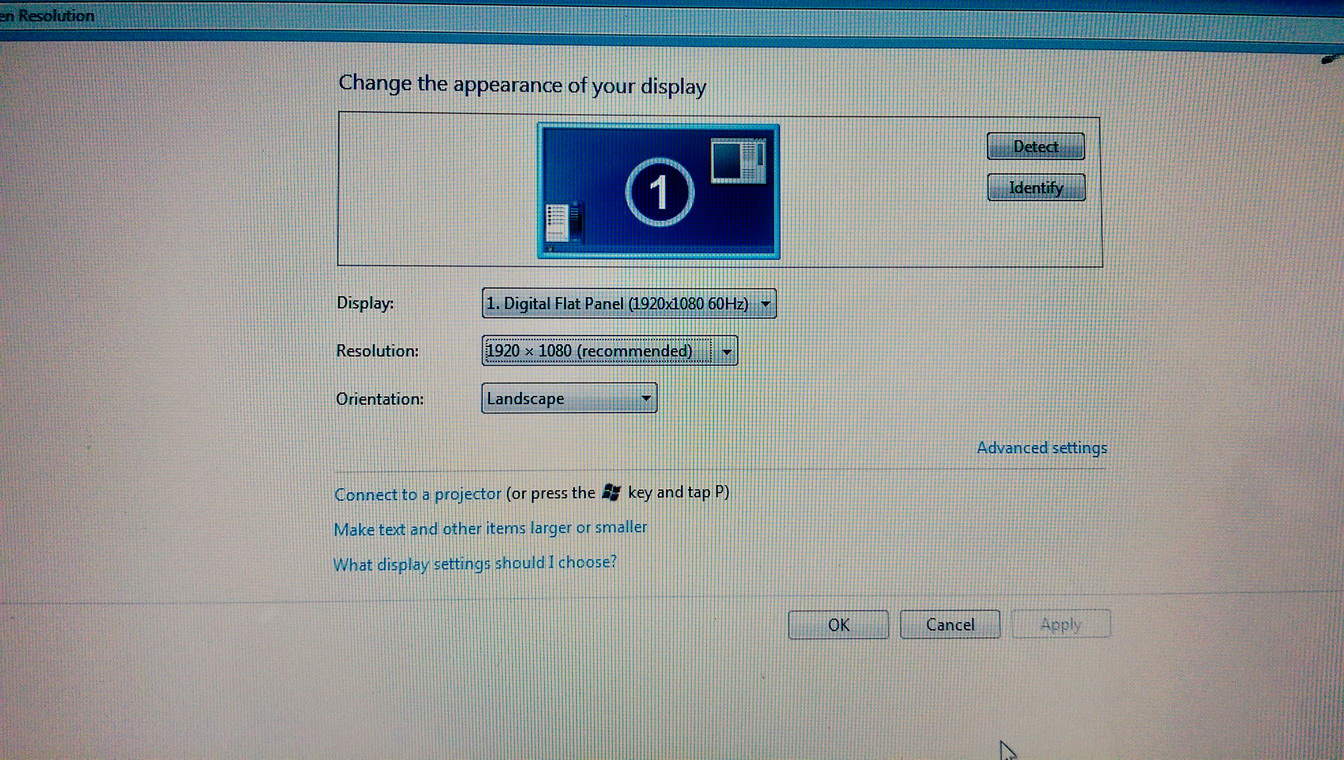The width and height of the screenshot is (1344, 760).
Task: Click the Detect button
Action: click(x=1035, y=146)
